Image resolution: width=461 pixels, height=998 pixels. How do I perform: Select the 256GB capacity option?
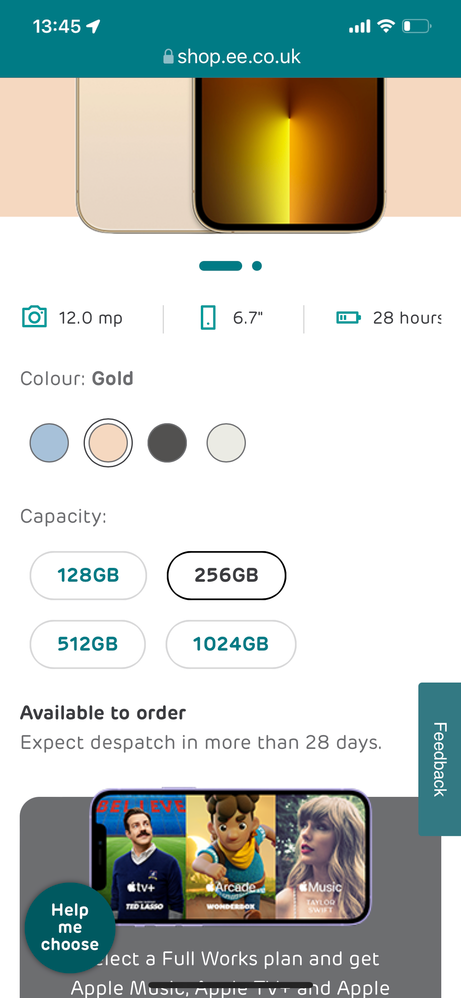(x=226, y=575)
